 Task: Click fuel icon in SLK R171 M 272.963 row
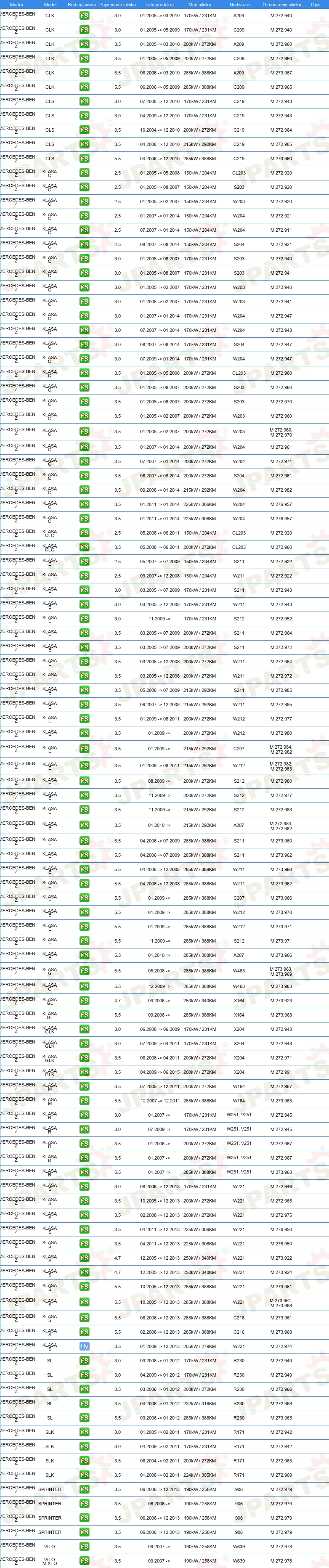[84, 1461]
